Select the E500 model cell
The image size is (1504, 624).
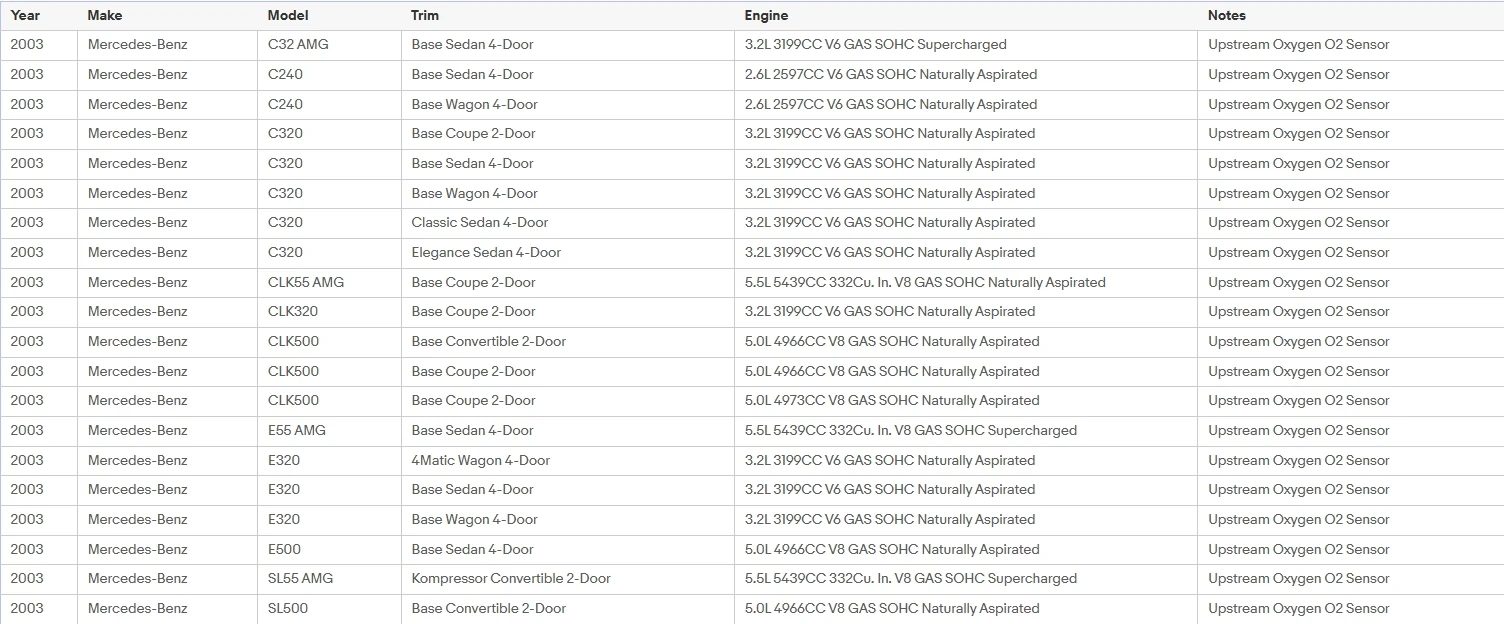pos(329,549)
